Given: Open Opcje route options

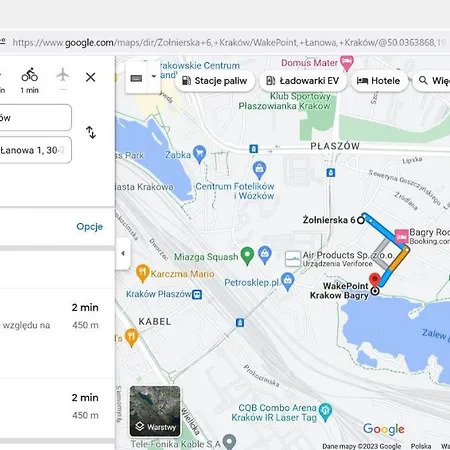Looking at the screenshot, I should tap(89, 227).
